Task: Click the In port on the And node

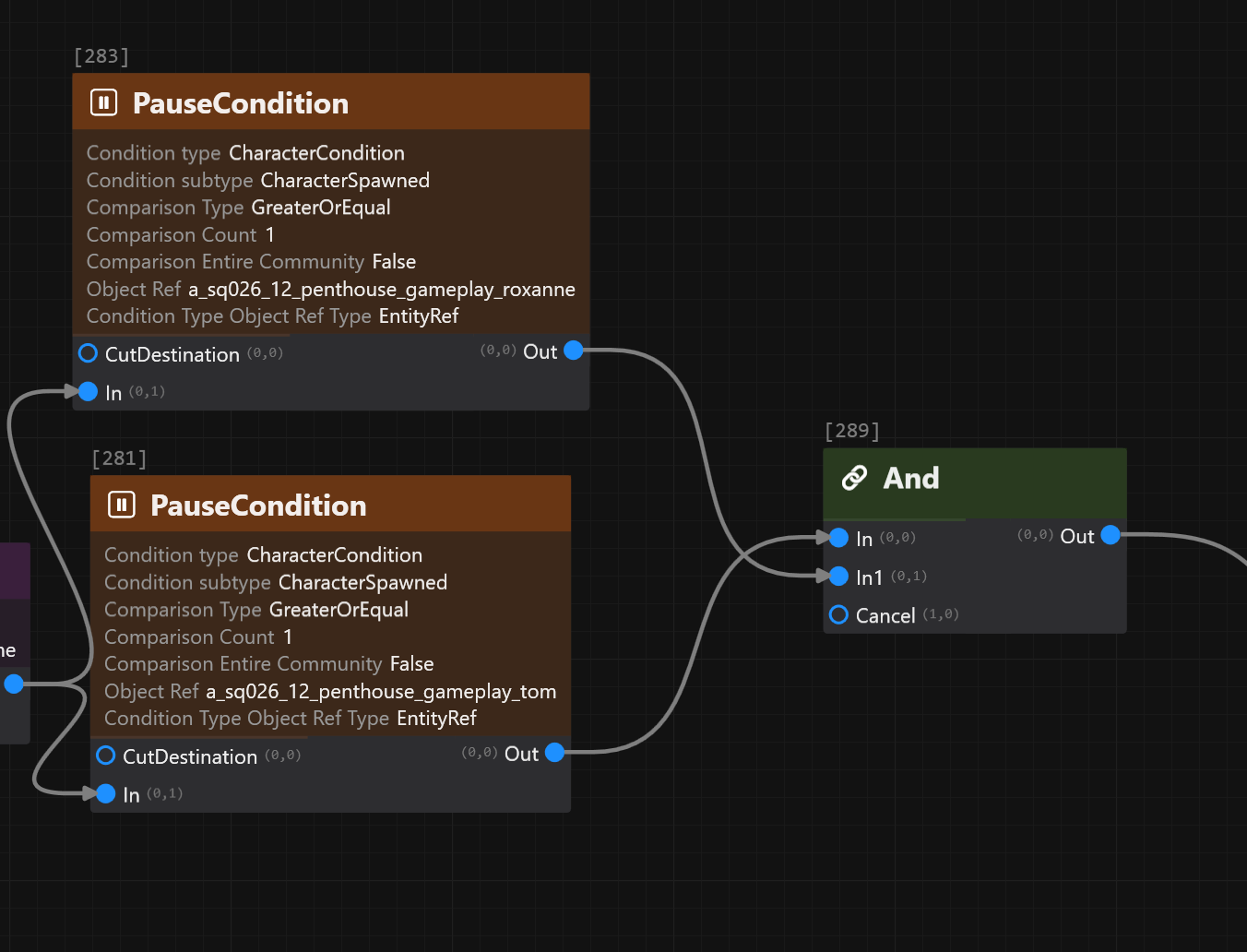Action: coord(838,538)
